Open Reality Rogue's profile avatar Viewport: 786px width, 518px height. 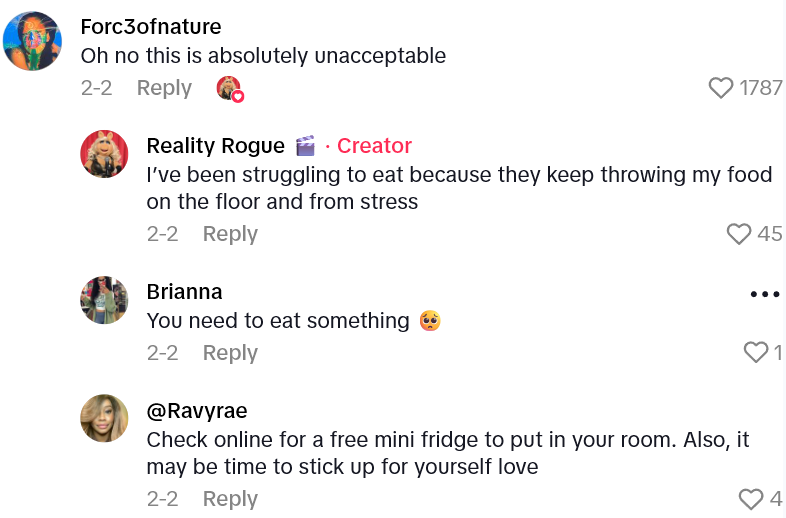104,154
